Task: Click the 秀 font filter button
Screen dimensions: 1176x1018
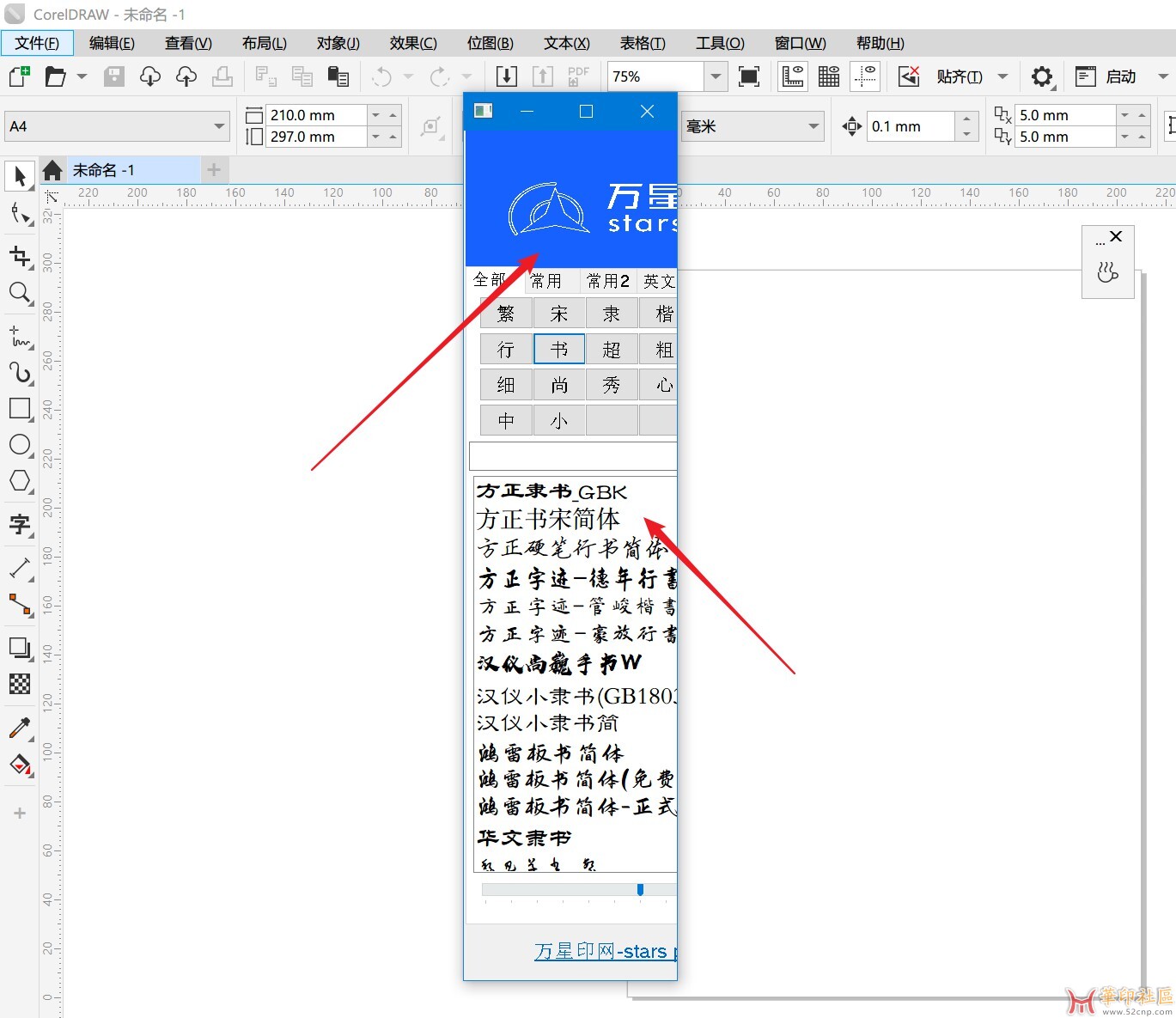Action: tap(612, 385)
